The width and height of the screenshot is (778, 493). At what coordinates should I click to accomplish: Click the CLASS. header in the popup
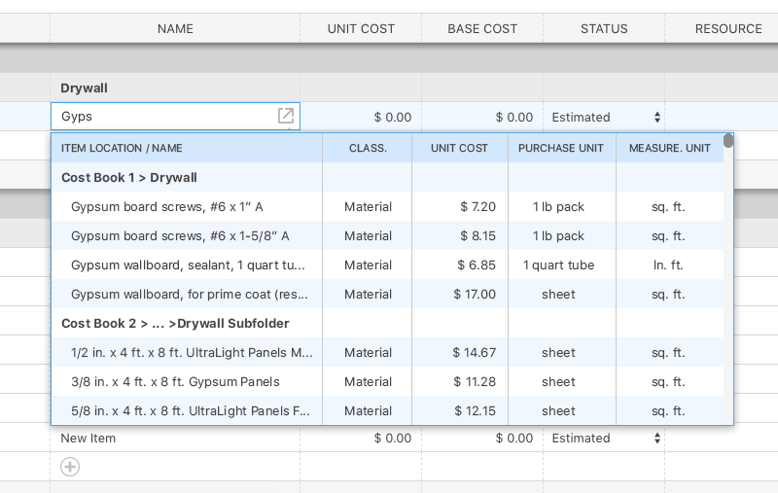[368, 148]
